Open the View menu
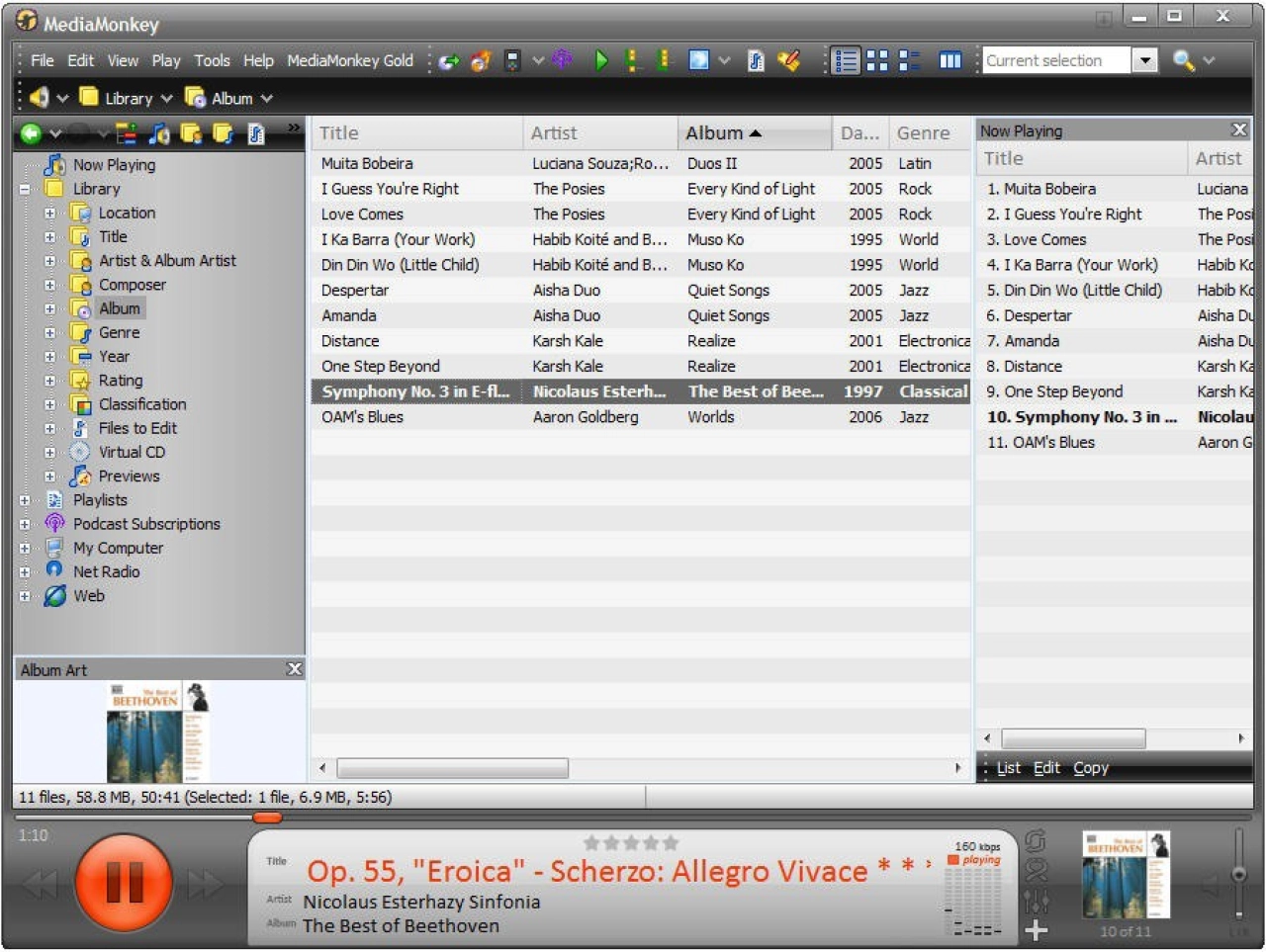This screenshot has height=952, width=1266. tap(123, 60)
